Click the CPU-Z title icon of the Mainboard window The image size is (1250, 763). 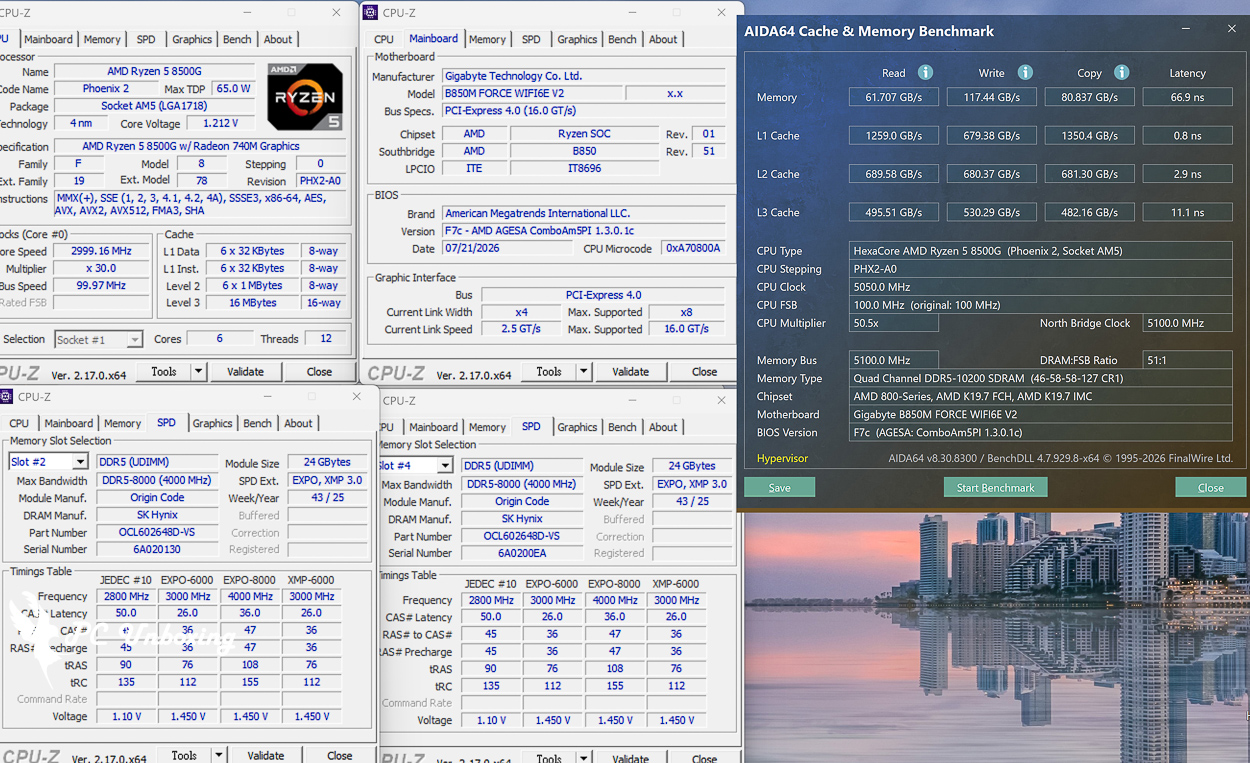pos(370,12)
